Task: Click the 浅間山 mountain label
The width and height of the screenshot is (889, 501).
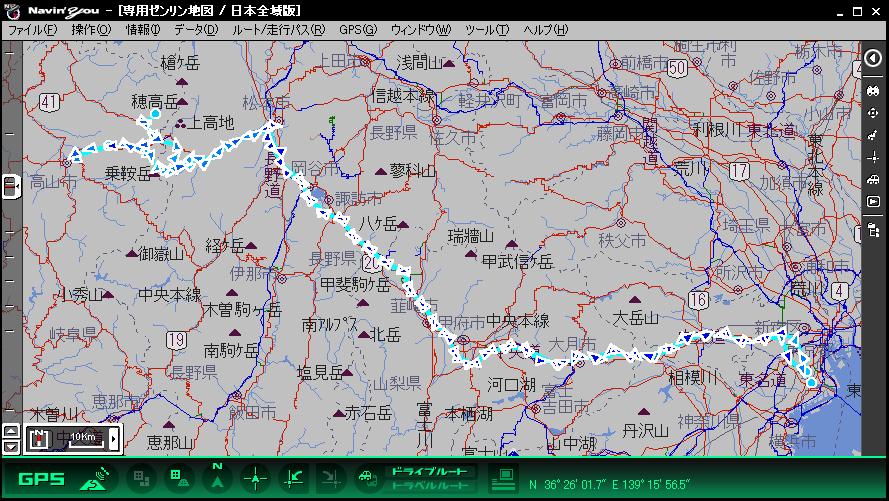Action: [x=420, y=62]
